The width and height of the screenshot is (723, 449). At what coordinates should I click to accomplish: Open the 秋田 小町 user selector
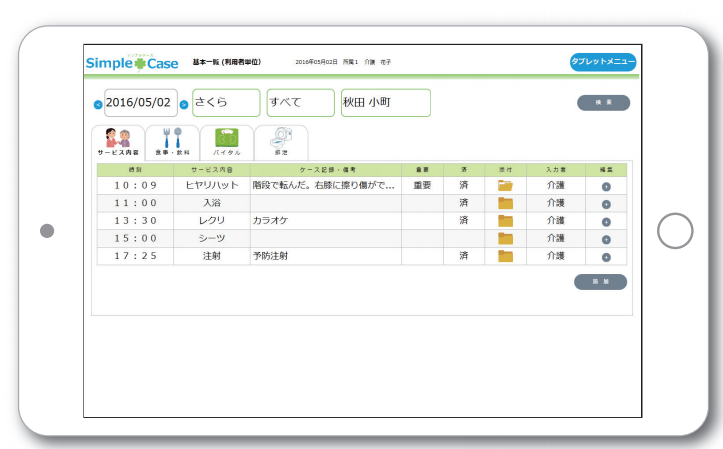[385, 103]
